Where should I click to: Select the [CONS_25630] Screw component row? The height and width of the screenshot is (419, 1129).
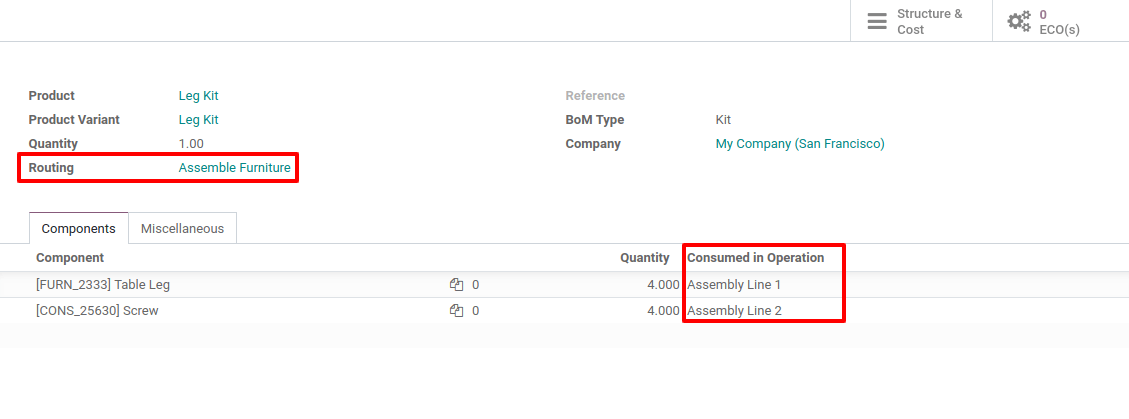coord(97,311)
